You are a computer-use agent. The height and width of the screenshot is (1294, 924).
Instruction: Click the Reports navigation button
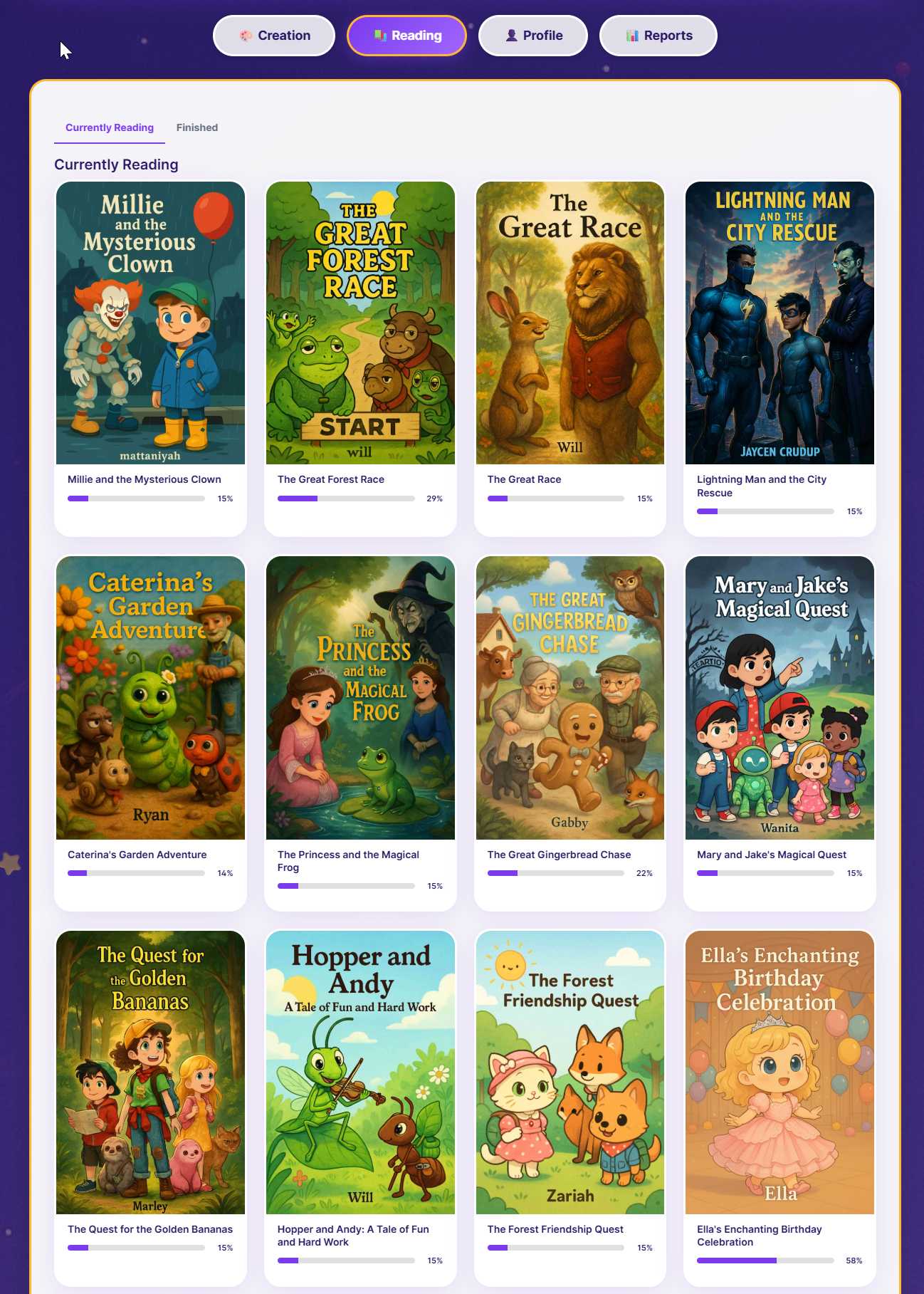(658, 36)
